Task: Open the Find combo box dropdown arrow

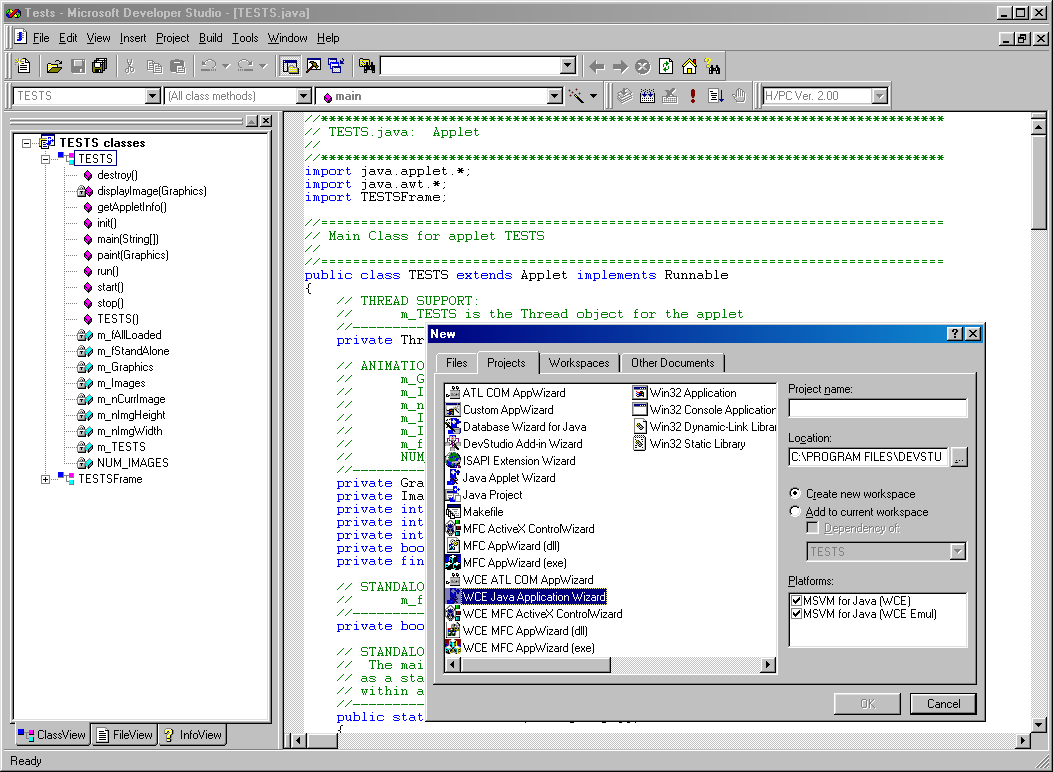Action: pyautogui.click(x=568, y=66)
